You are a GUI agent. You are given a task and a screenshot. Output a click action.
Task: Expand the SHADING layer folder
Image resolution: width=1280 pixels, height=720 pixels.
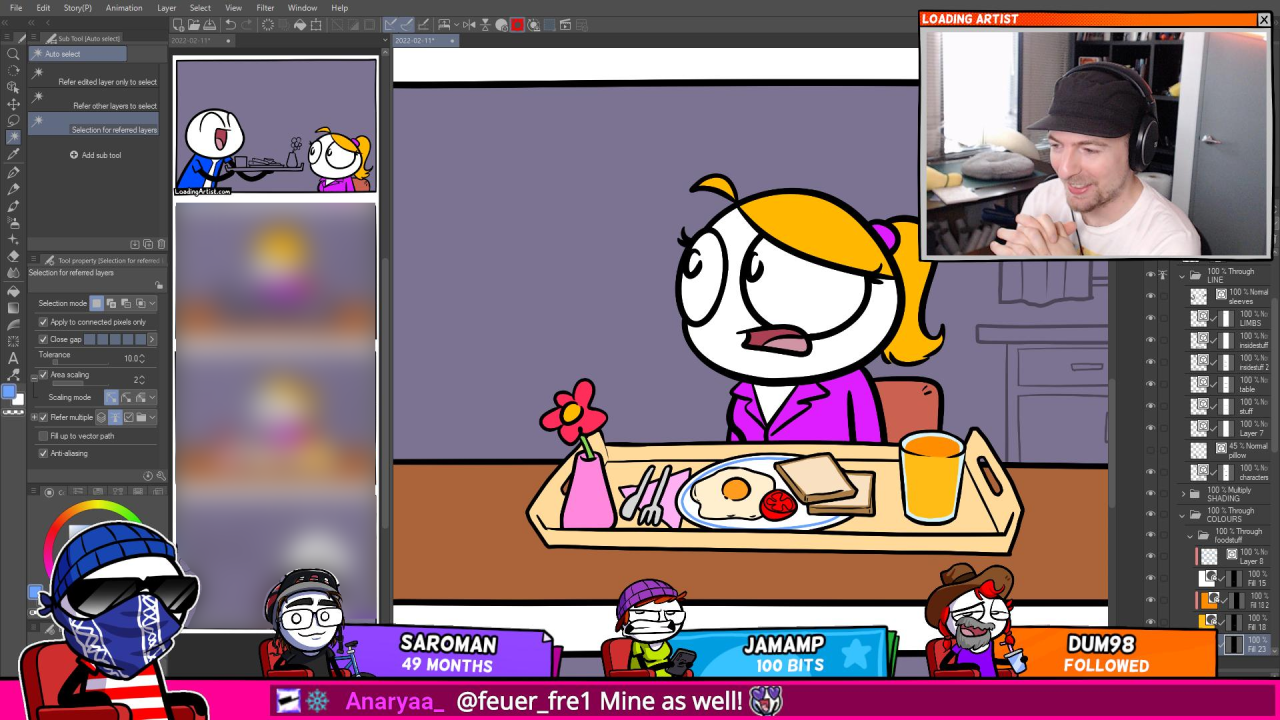click(1184, 494)
